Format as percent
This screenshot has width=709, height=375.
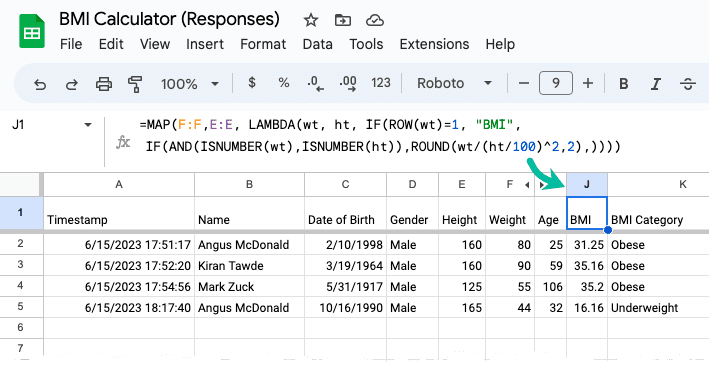click(284, 83)
